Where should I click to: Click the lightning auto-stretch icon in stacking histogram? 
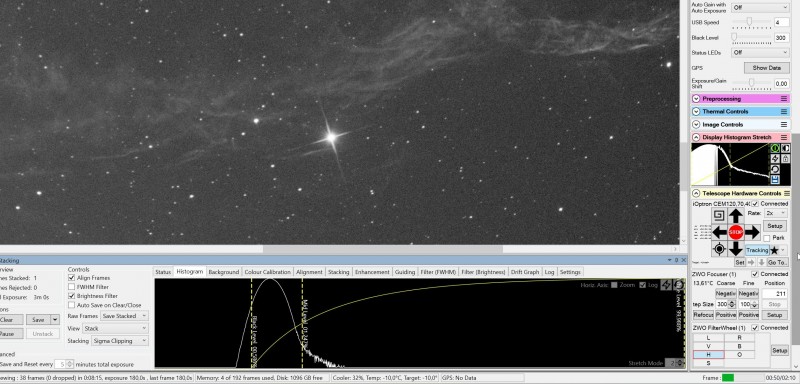[666, 285]
